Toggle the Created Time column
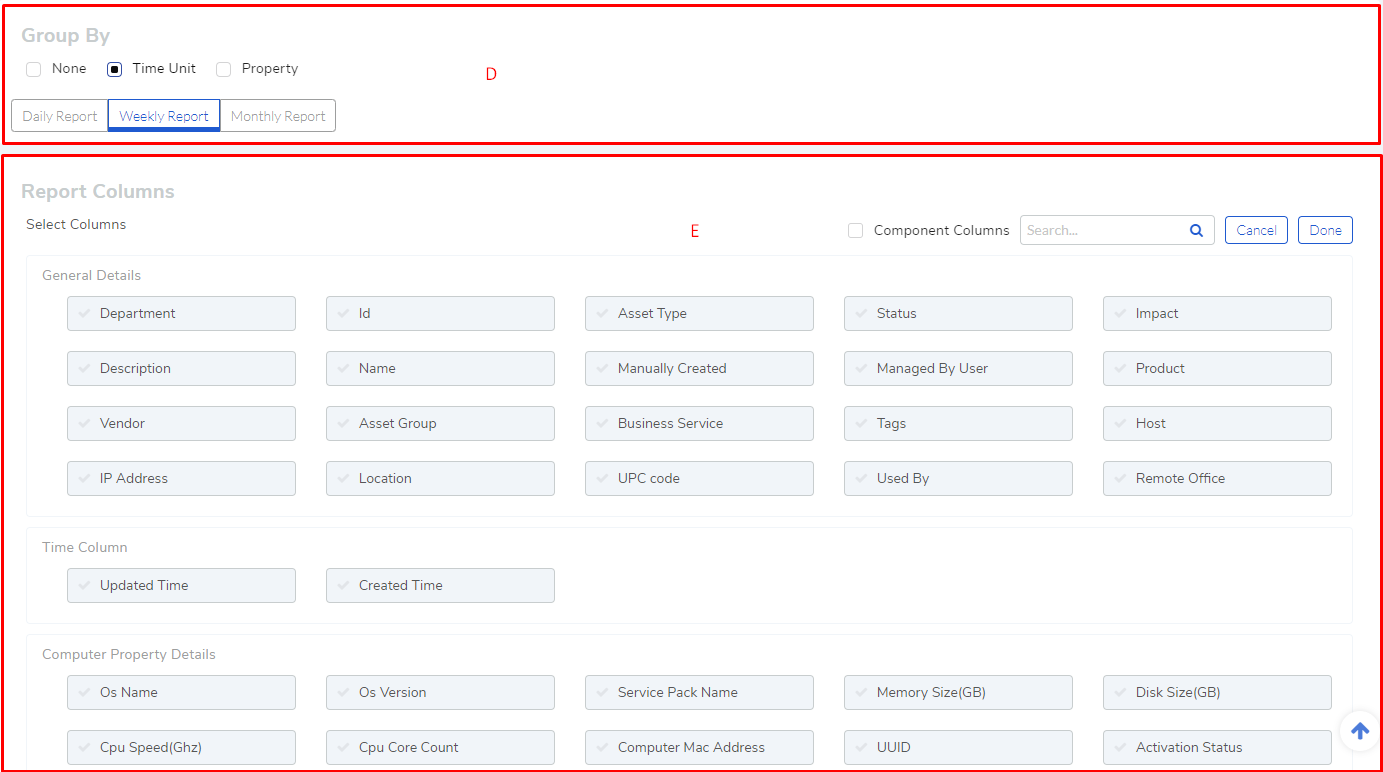 pos(440,585)
